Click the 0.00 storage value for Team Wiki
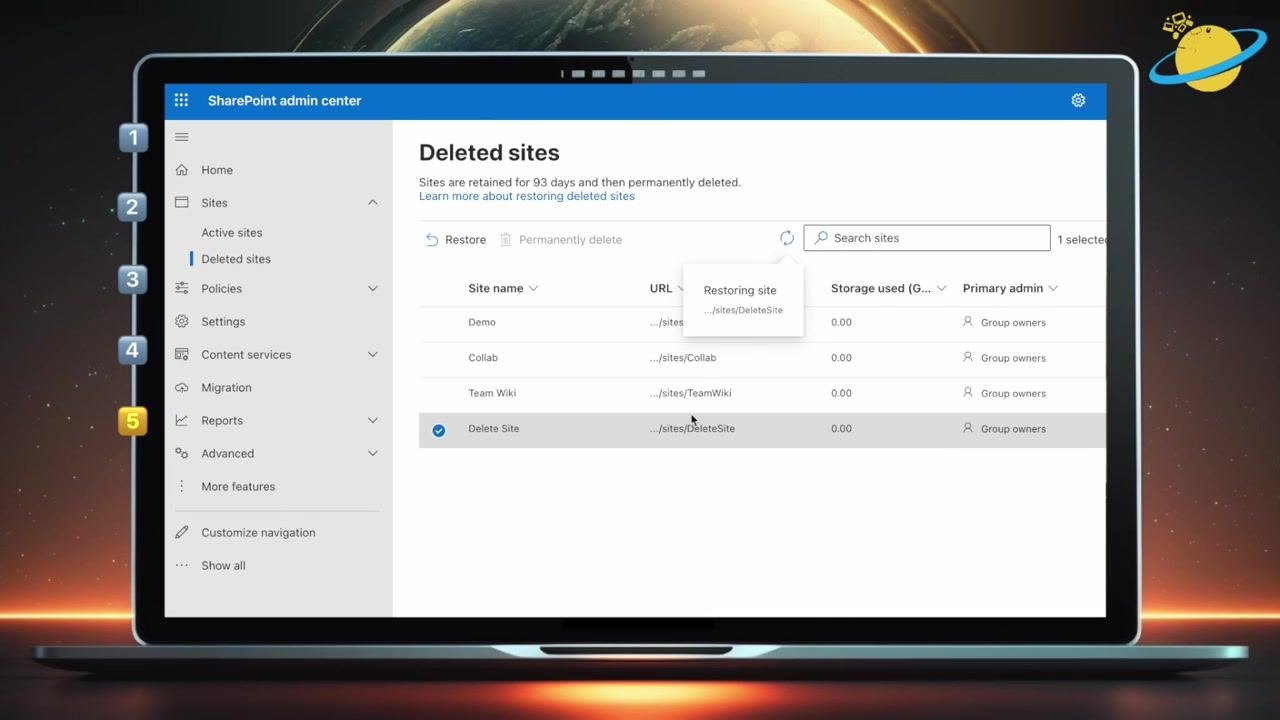 841,393
